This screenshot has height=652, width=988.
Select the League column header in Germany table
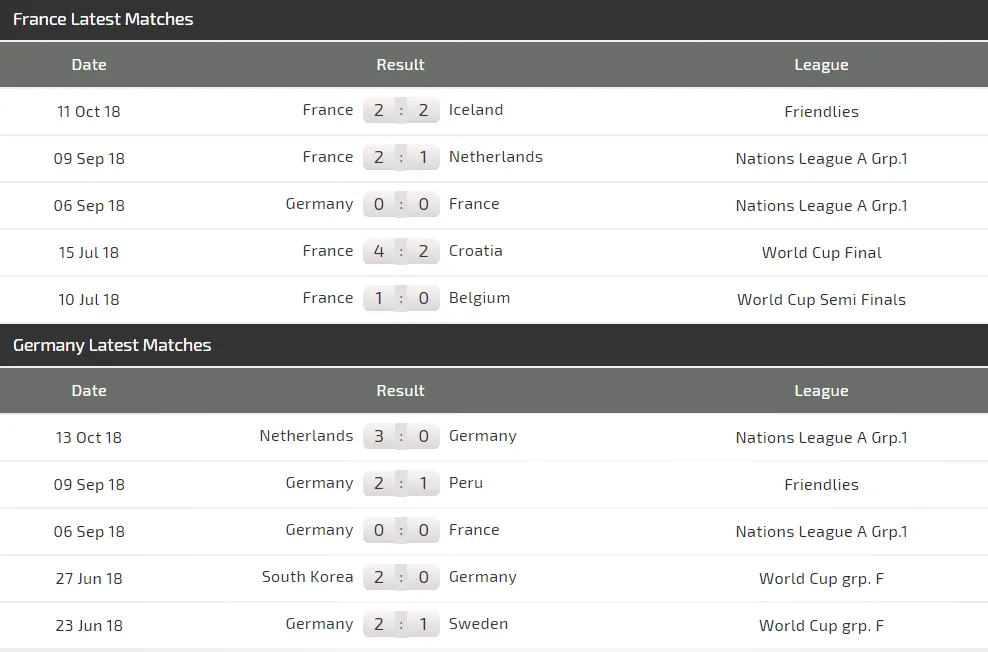pos(821,391)
